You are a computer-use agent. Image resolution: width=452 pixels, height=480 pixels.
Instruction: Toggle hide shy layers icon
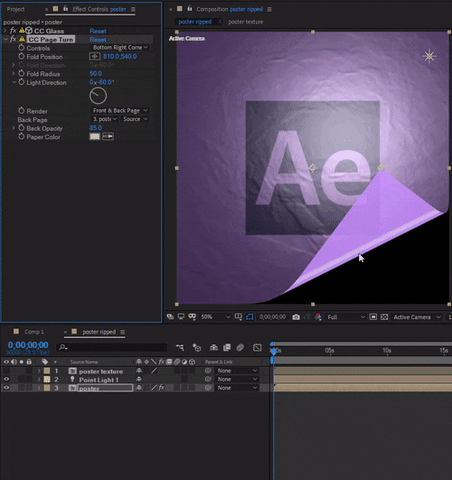click(214, 348)
